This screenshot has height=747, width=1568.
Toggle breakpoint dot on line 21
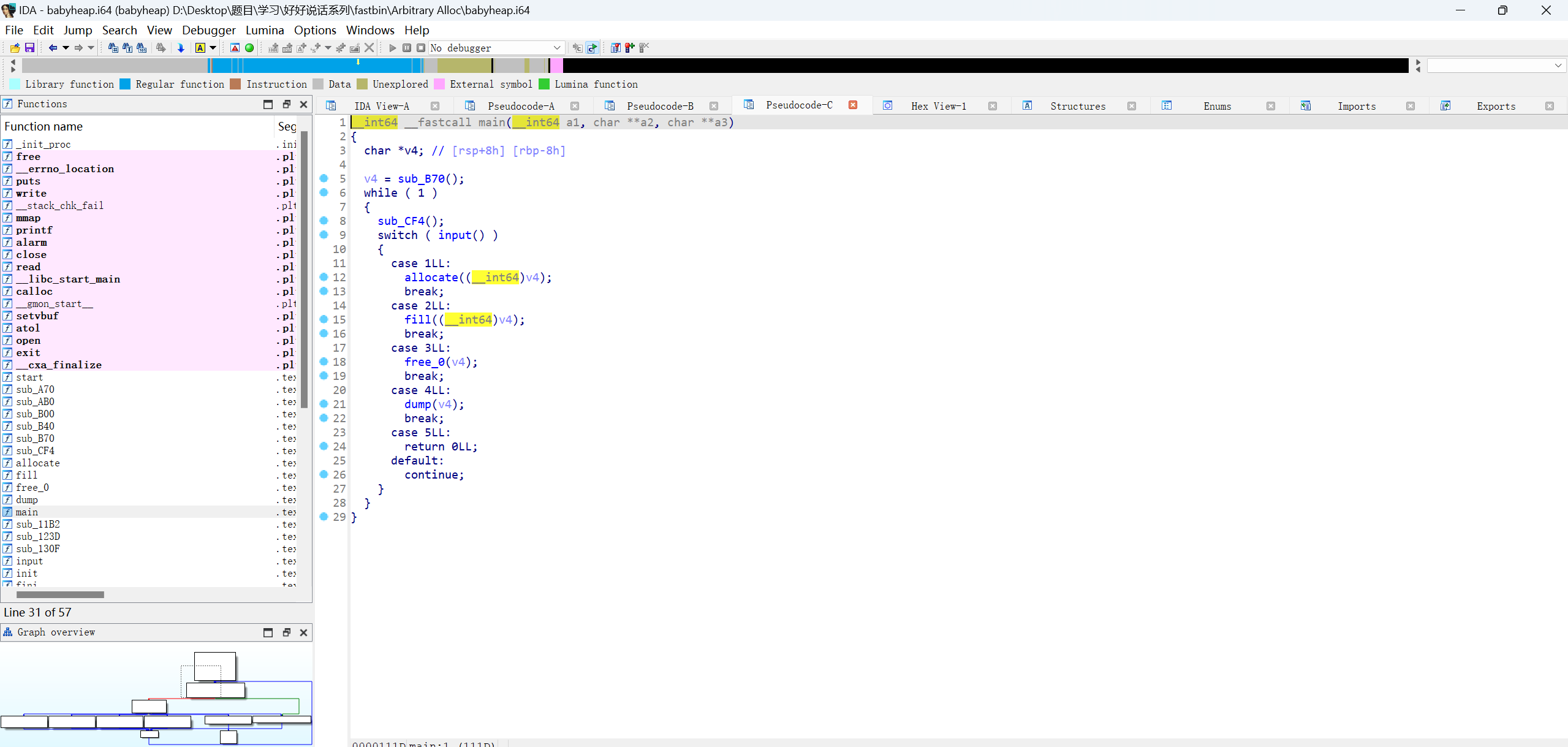[324, 404]
